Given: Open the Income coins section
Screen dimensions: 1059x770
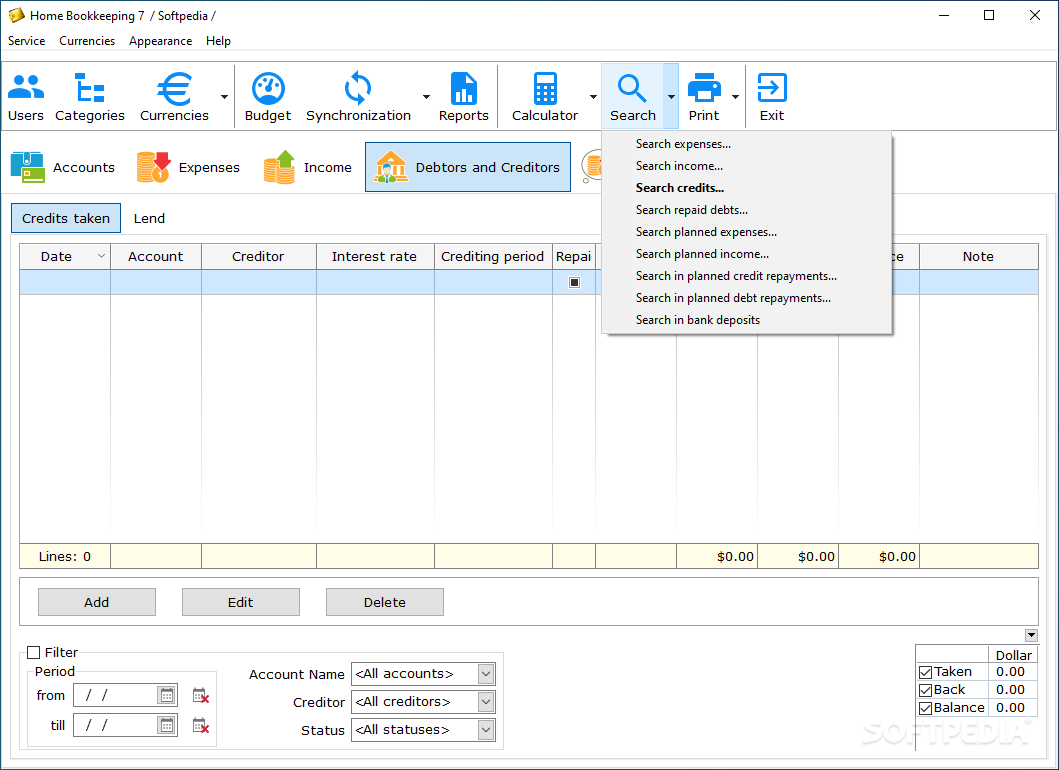Looking at the screenshot, I should click(x=308, y=168).
